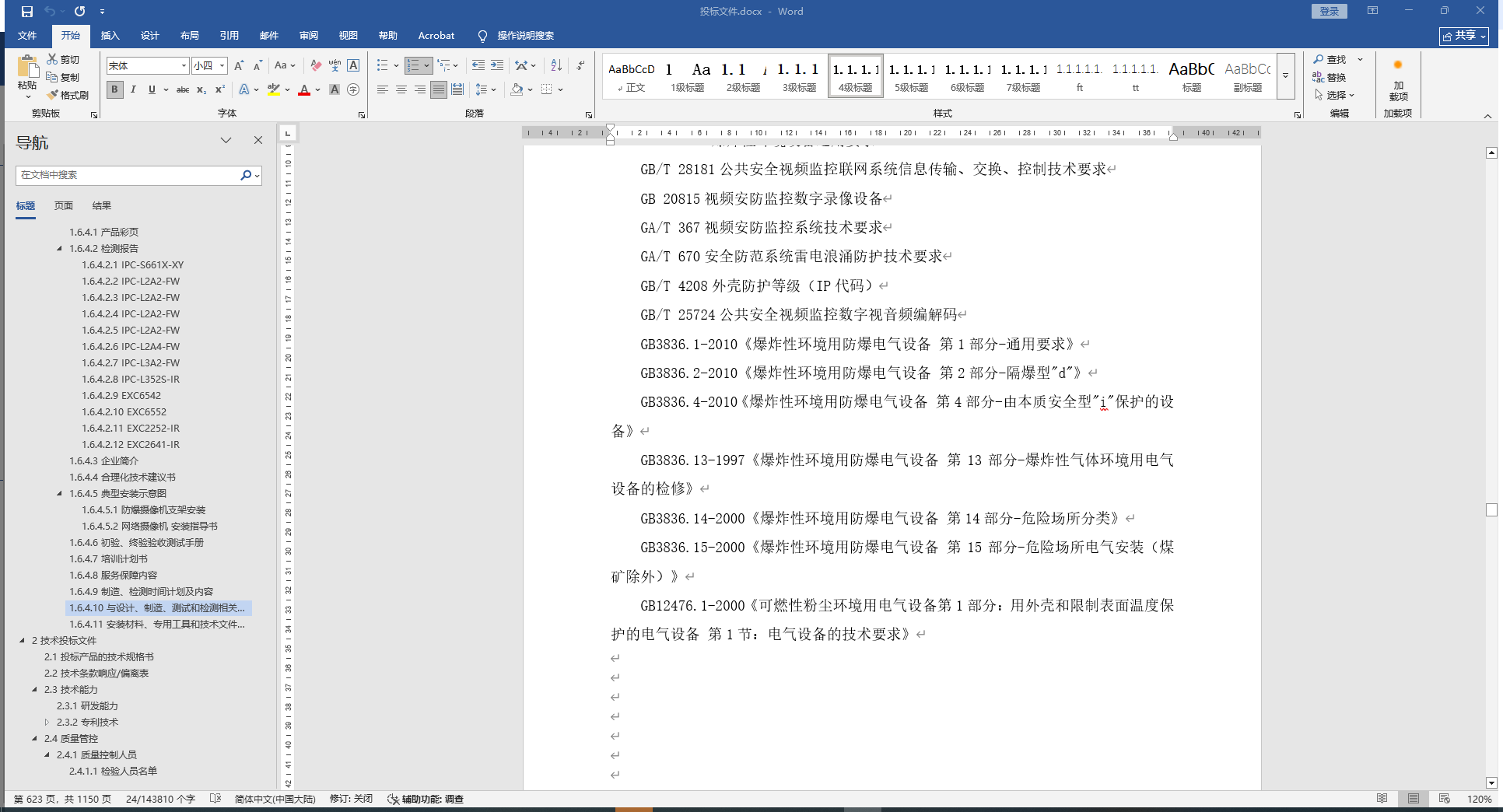Apply the red font color swatch
The width and height of the screenshot is (1503, 812).
pyautogui.click(x=304, y=89)
